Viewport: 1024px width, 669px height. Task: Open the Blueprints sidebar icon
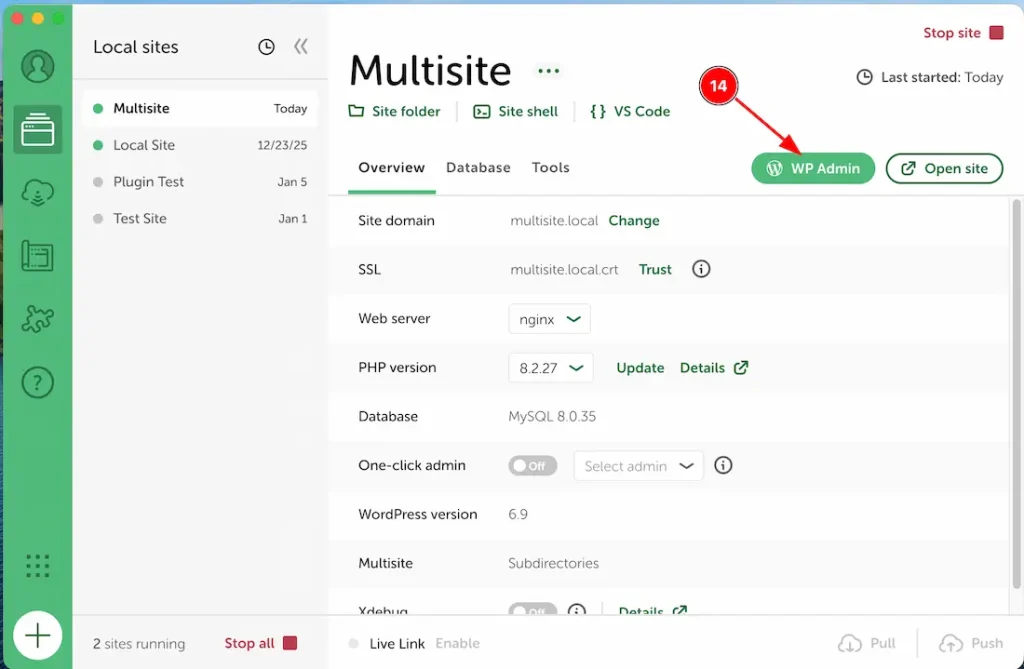[x=37, y=256]
